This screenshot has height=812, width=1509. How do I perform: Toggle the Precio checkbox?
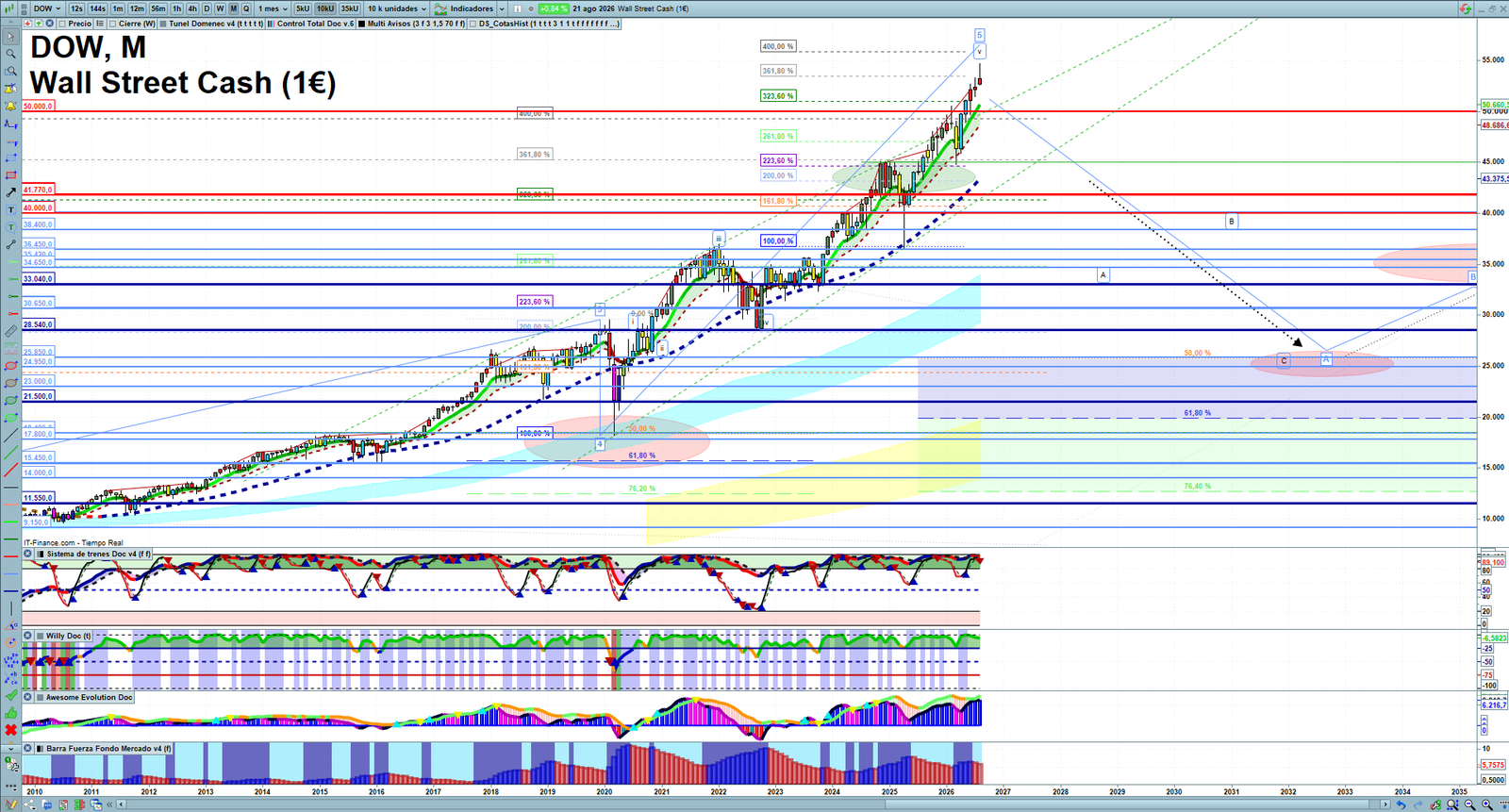61,24
